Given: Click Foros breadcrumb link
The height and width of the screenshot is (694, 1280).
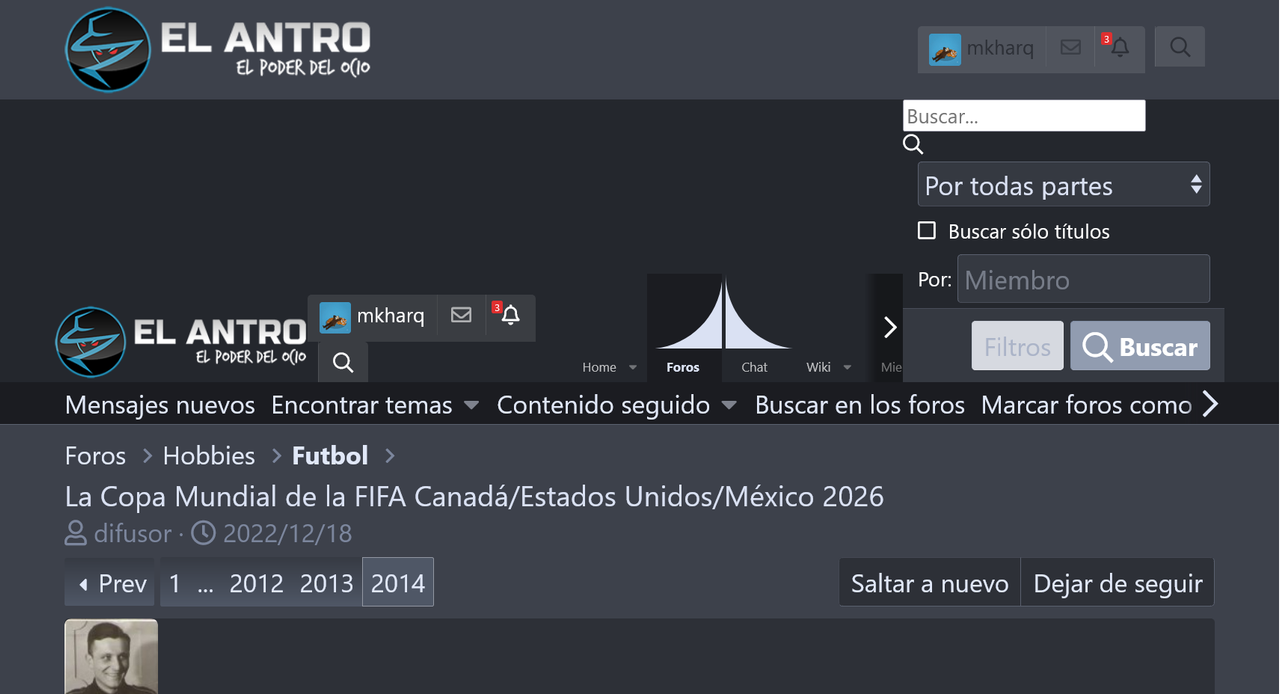Looking at the screenshot, I should point(95,456).
